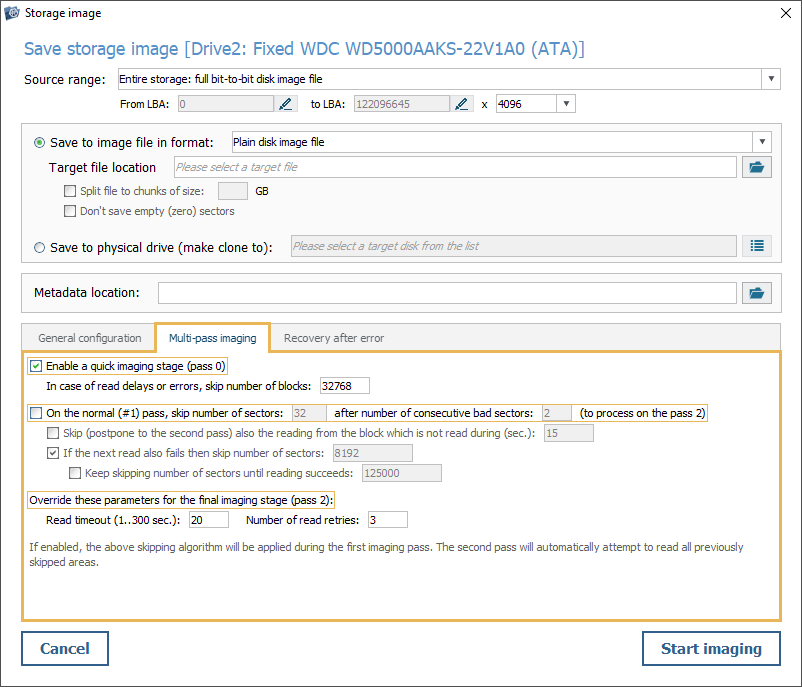
Task: Disable quick imaging stage (pass 0)
Action: point(37,366)
